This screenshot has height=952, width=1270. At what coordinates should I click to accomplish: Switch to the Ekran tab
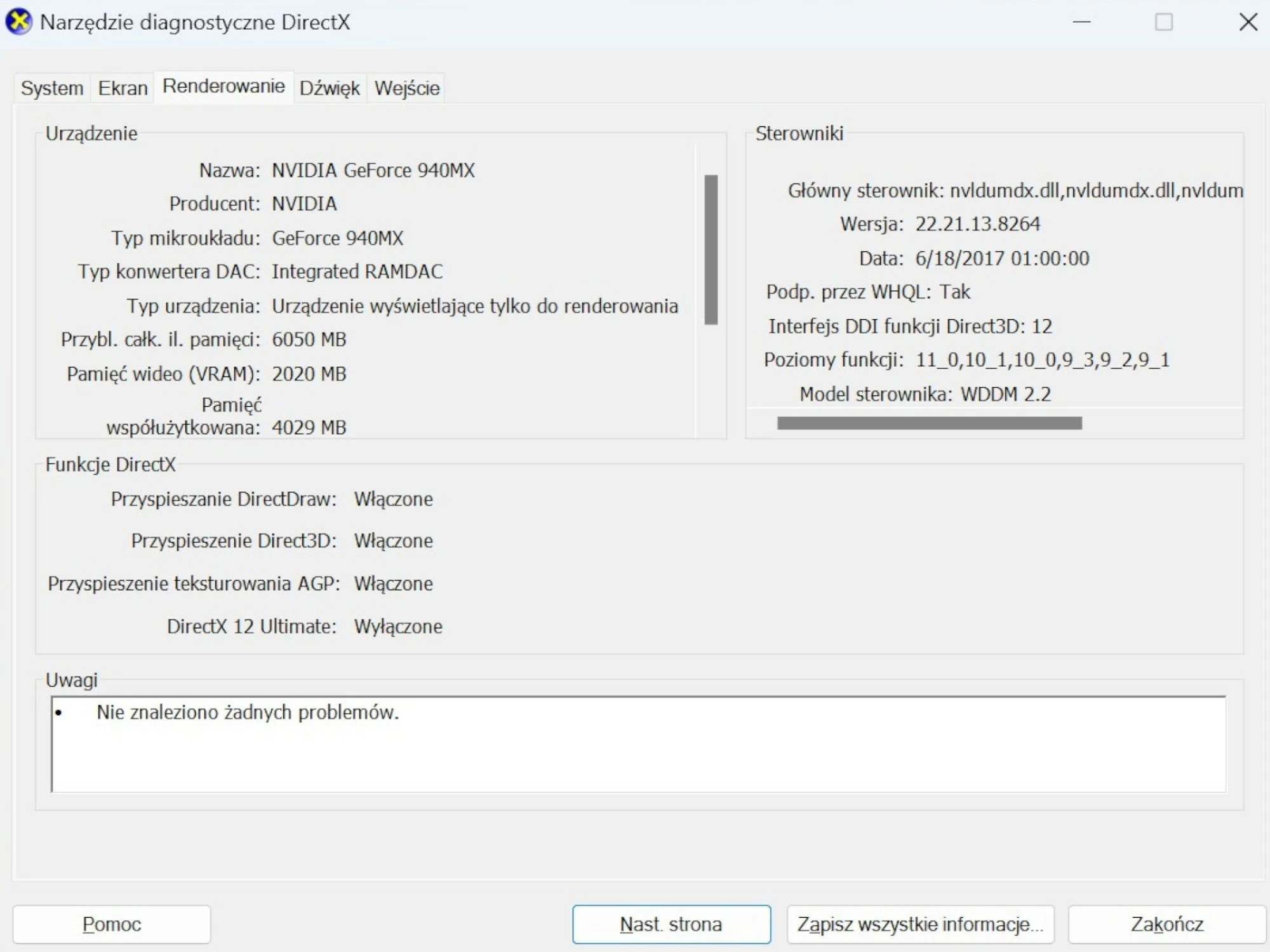coord(122,88)
